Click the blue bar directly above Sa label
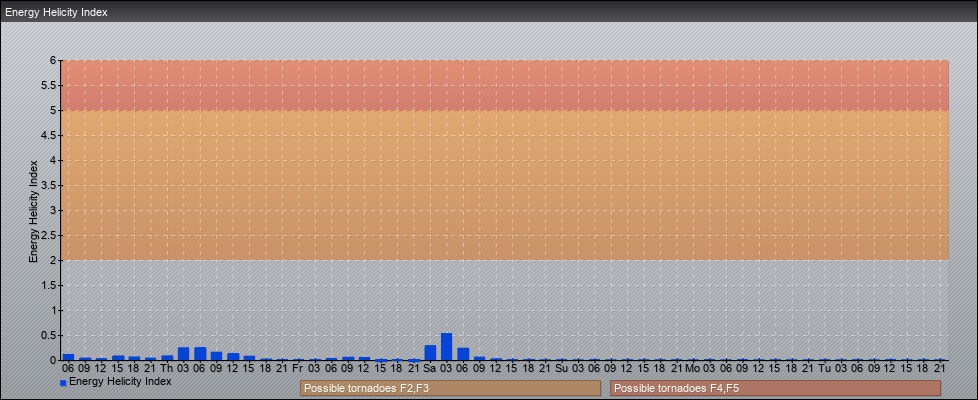The width and height of the screenshot is (978, 400). pos(430,353)
